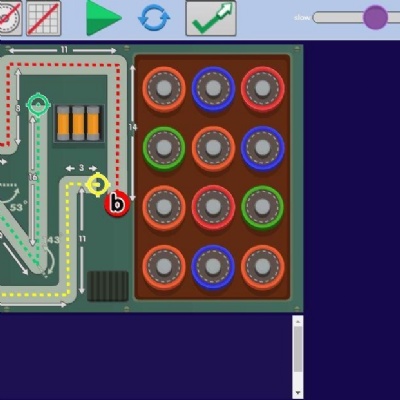
Task: Toggle the crossed-out grid icon
Action: coord(44,18)
